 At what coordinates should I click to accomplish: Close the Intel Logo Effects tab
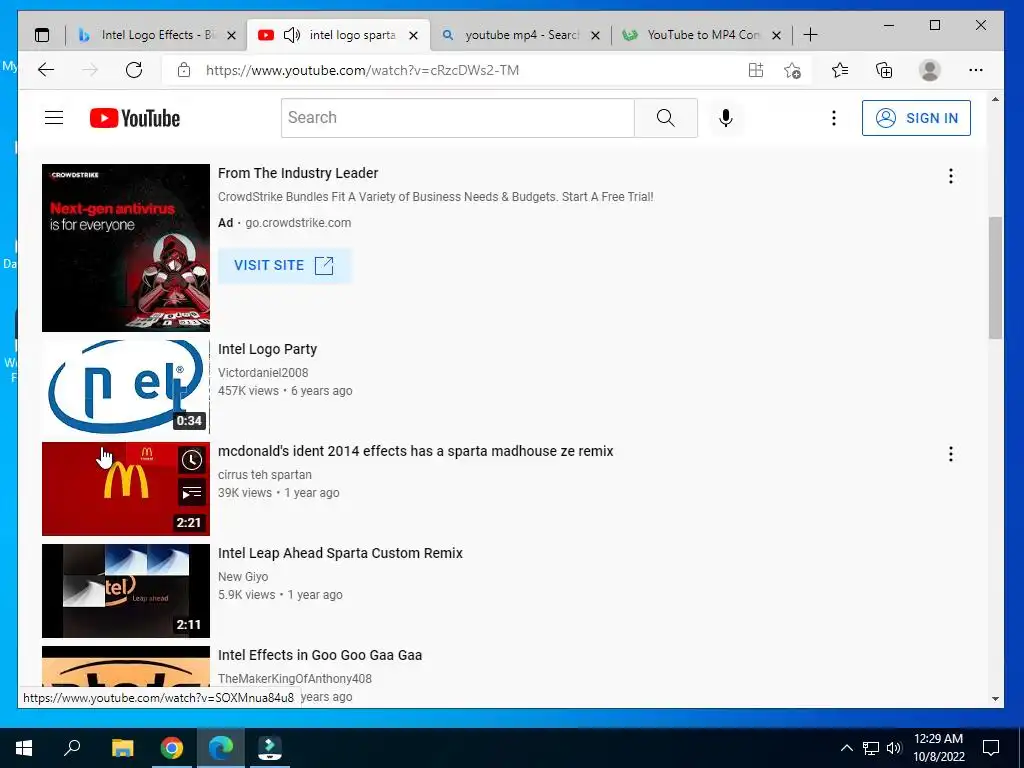point(231,35)
